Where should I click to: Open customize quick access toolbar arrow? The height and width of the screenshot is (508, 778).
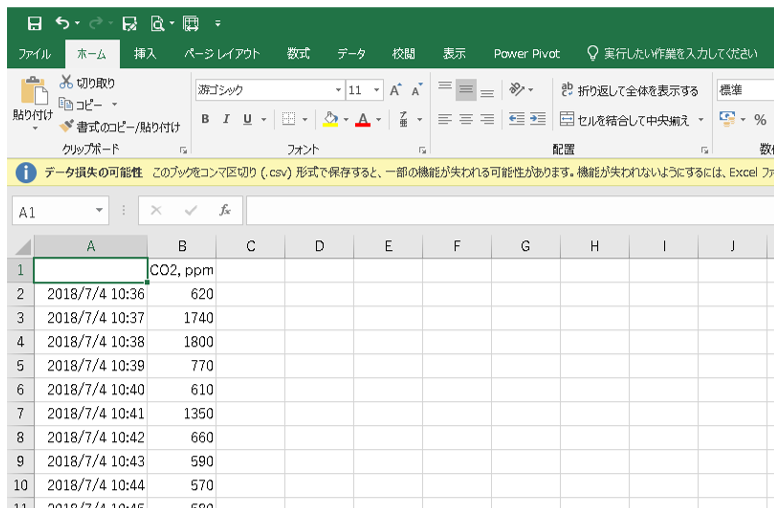pyautogui.click(x=218, y=23)
